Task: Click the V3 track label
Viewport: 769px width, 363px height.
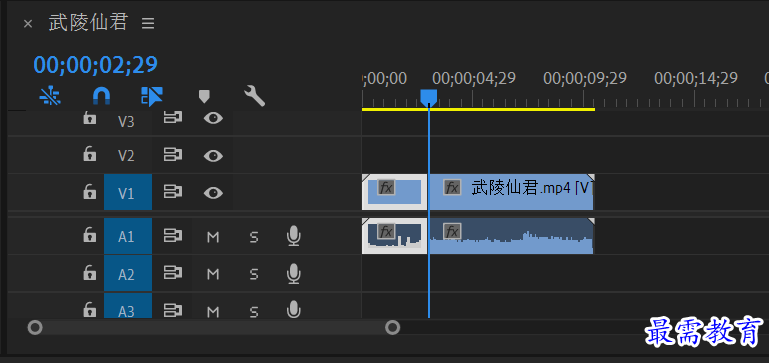Action: point(126,122)
